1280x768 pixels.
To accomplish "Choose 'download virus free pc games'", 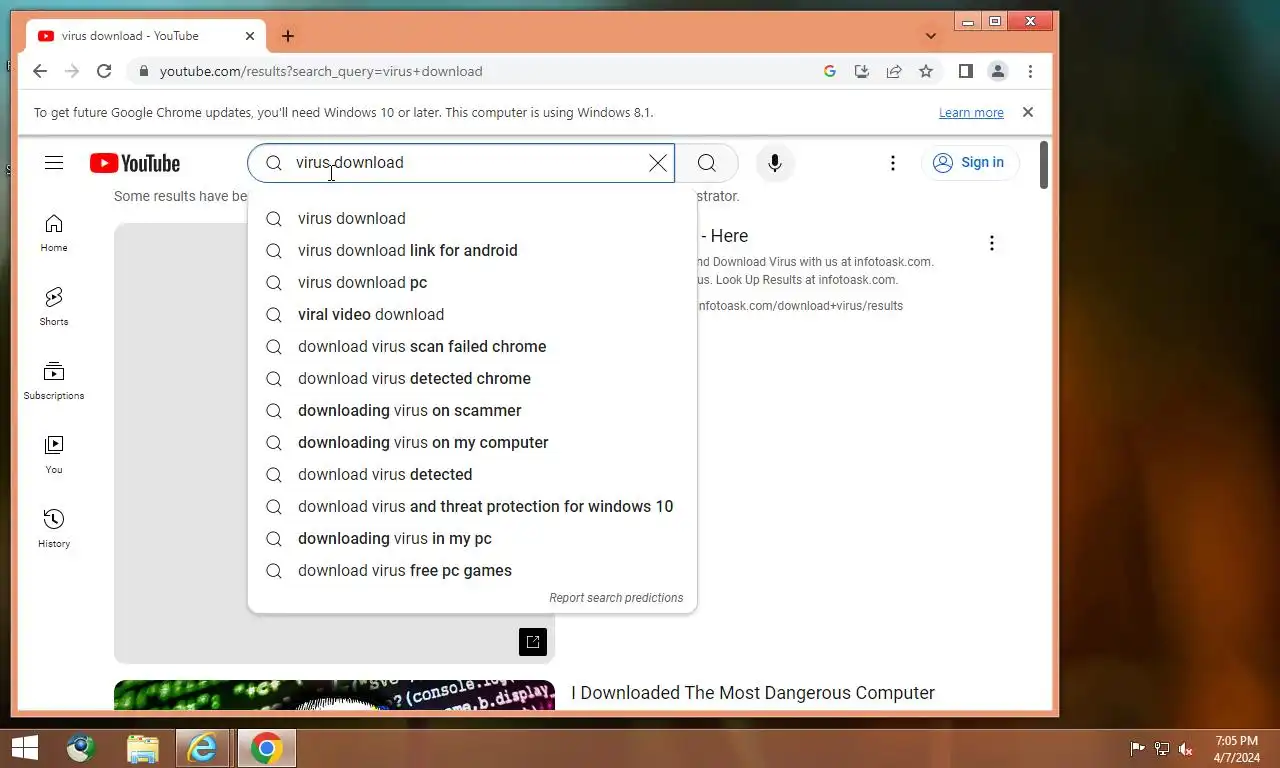I will coord(472,570).
